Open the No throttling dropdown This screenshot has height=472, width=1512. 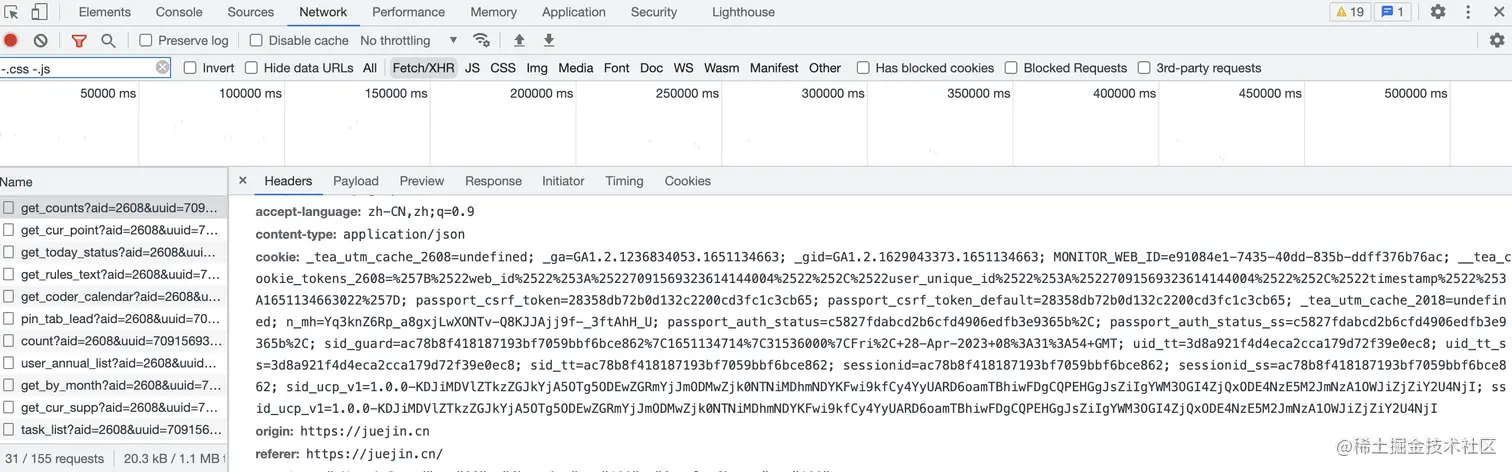tap(408, 40)
